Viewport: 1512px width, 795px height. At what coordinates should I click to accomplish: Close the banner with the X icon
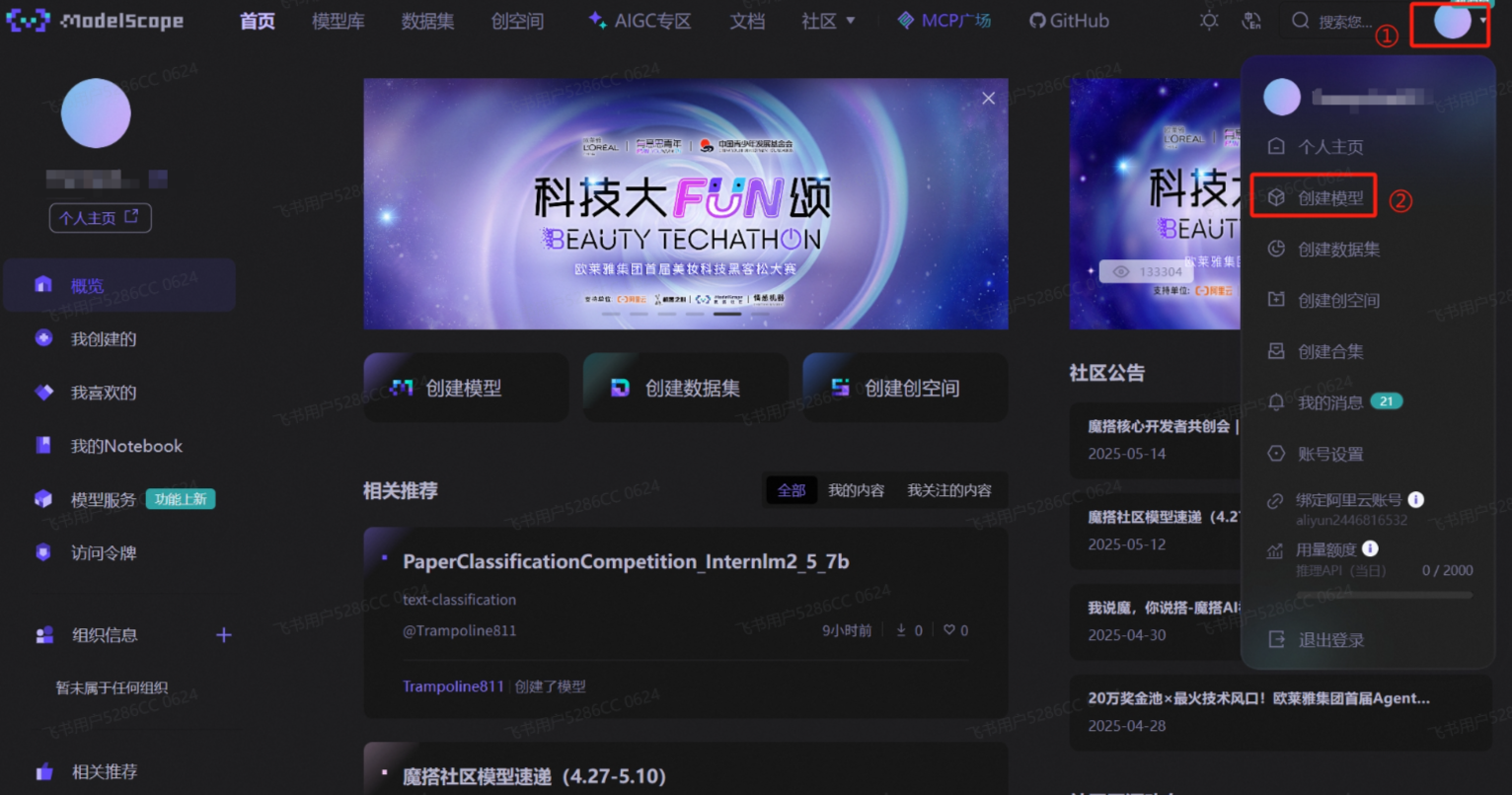tap(988, 99)
